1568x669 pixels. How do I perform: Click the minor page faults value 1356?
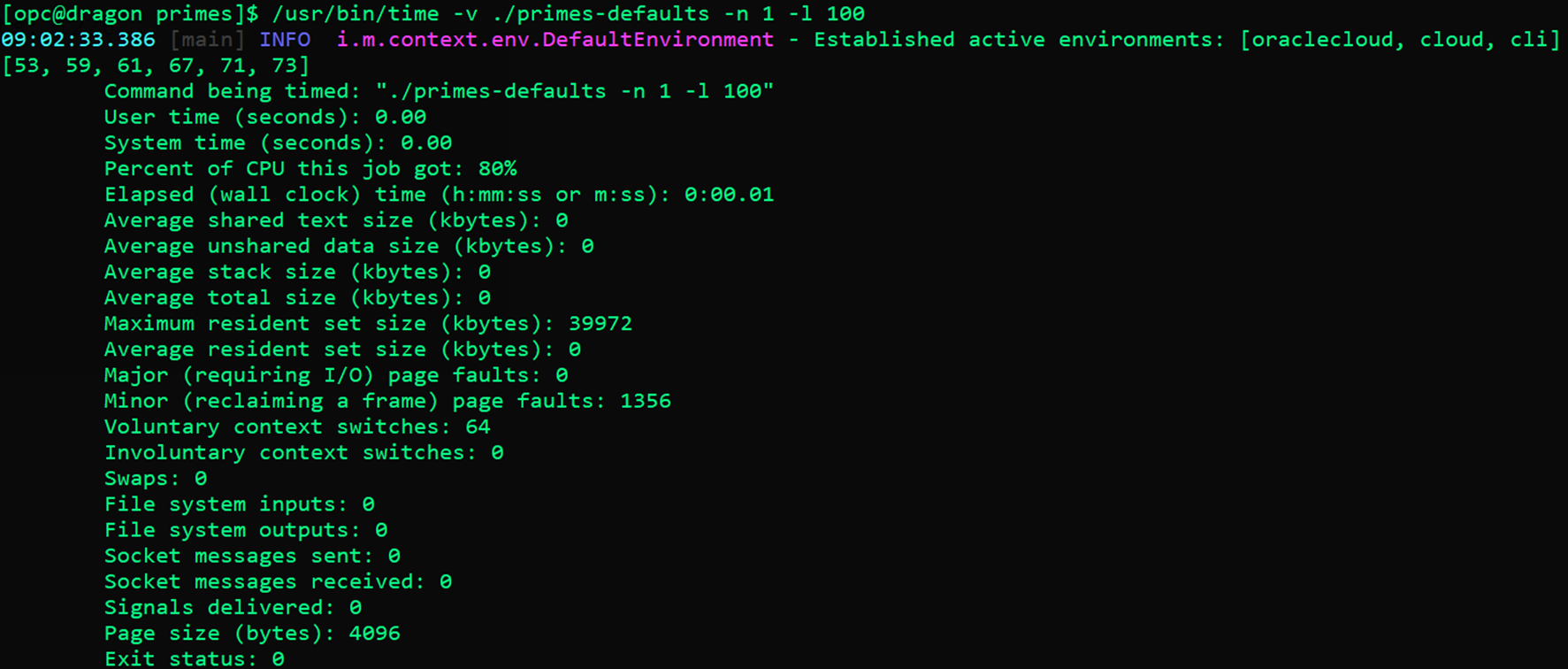point(646,401)
